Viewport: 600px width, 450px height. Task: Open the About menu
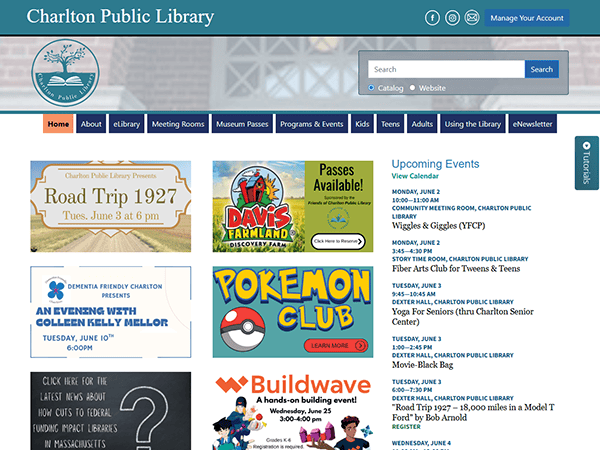91,124
